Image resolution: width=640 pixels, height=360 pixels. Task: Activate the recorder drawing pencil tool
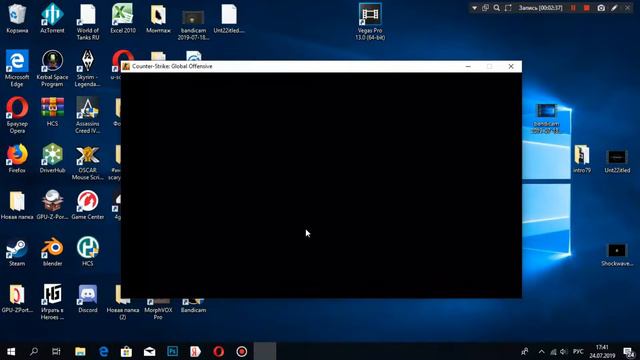[614, 8]
